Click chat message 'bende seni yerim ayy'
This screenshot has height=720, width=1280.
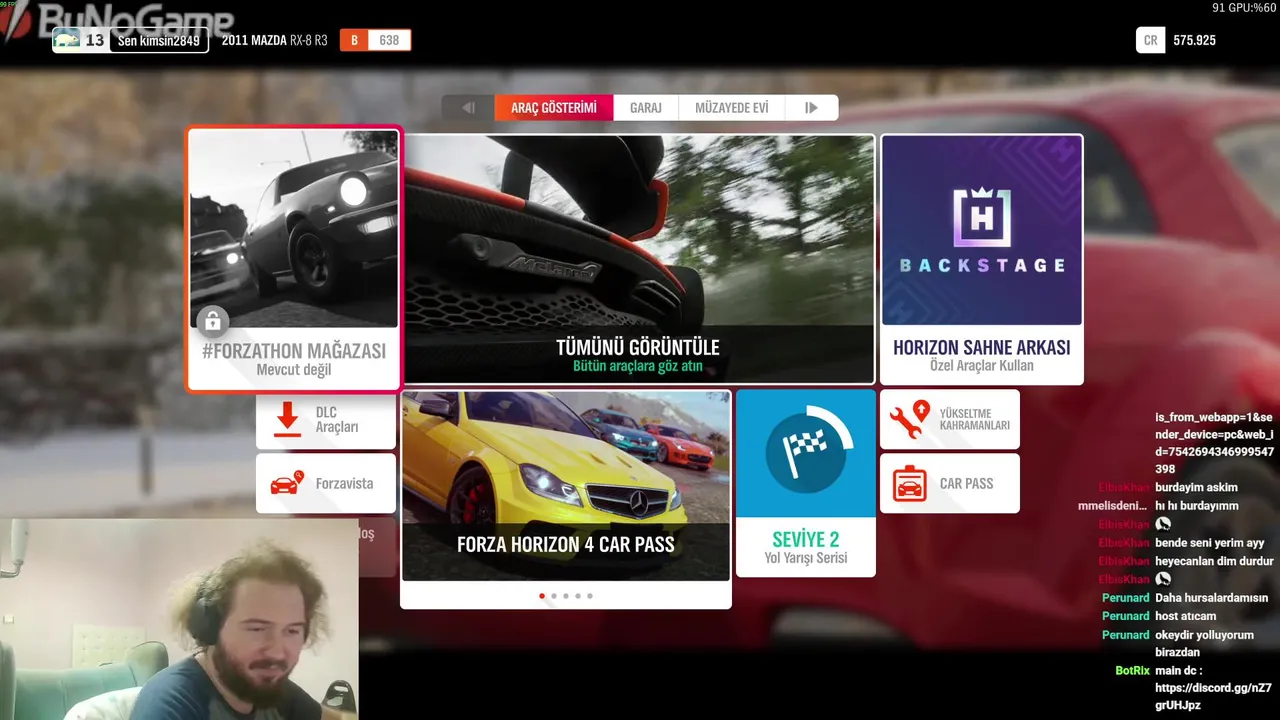click(1209, 543)
